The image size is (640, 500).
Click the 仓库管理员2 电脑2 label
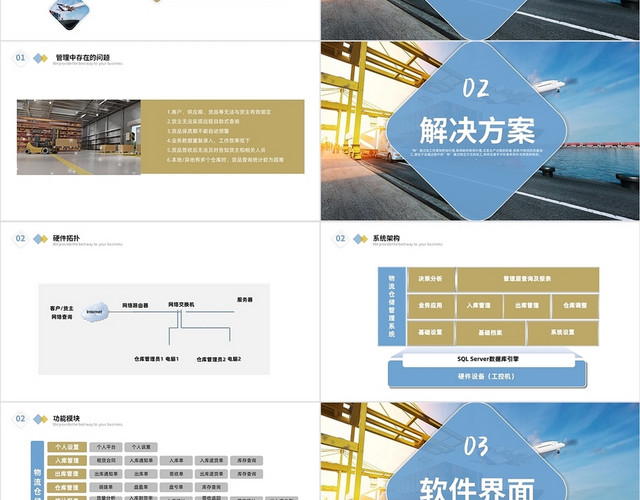[x=218, y=360]
